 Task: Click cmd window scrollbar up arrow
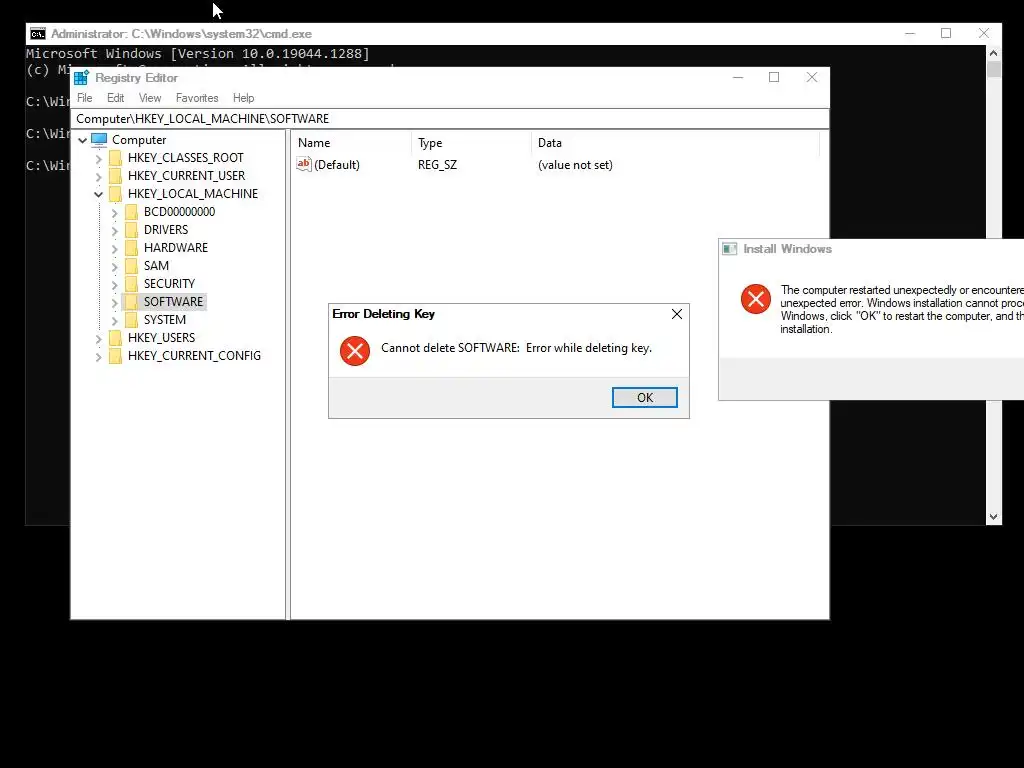tap(993, 54)
